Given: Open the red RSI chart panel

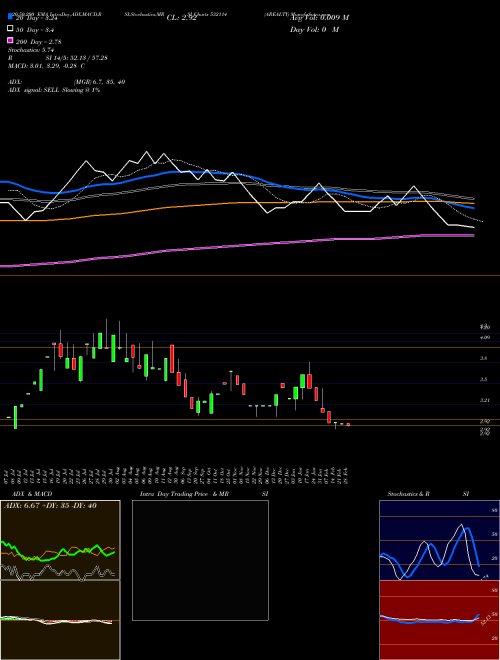Looking at the screenshot, I should click(439, 620).
